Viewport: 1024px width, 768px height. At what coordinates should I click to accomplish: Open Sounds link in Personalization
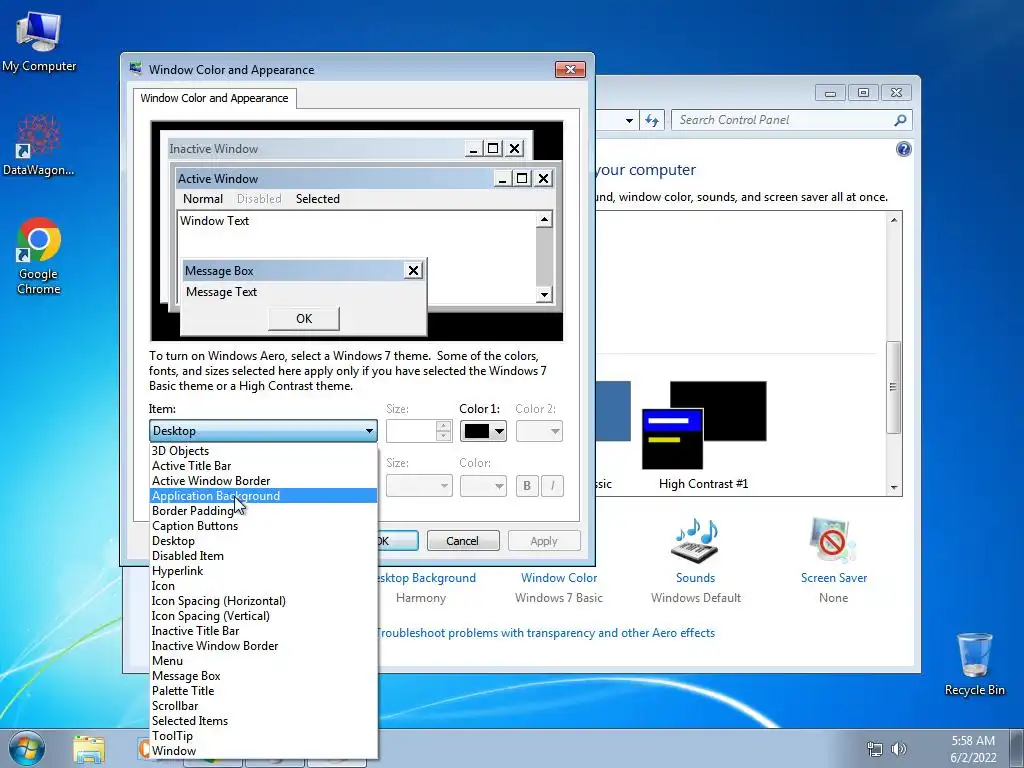point(696,578)
